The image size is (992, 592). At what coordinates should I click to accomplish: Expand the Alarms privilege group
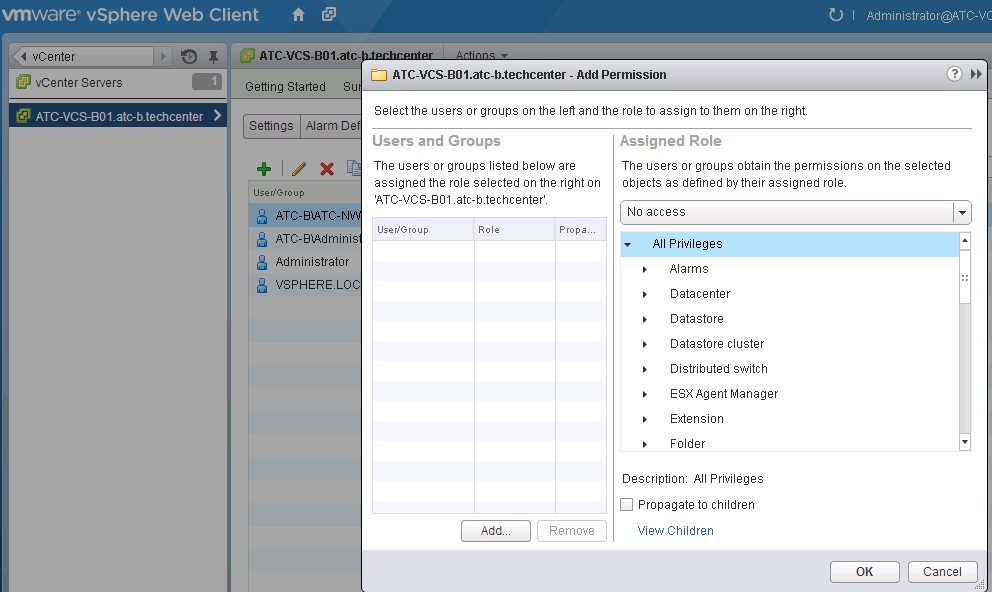pos(645,269)
